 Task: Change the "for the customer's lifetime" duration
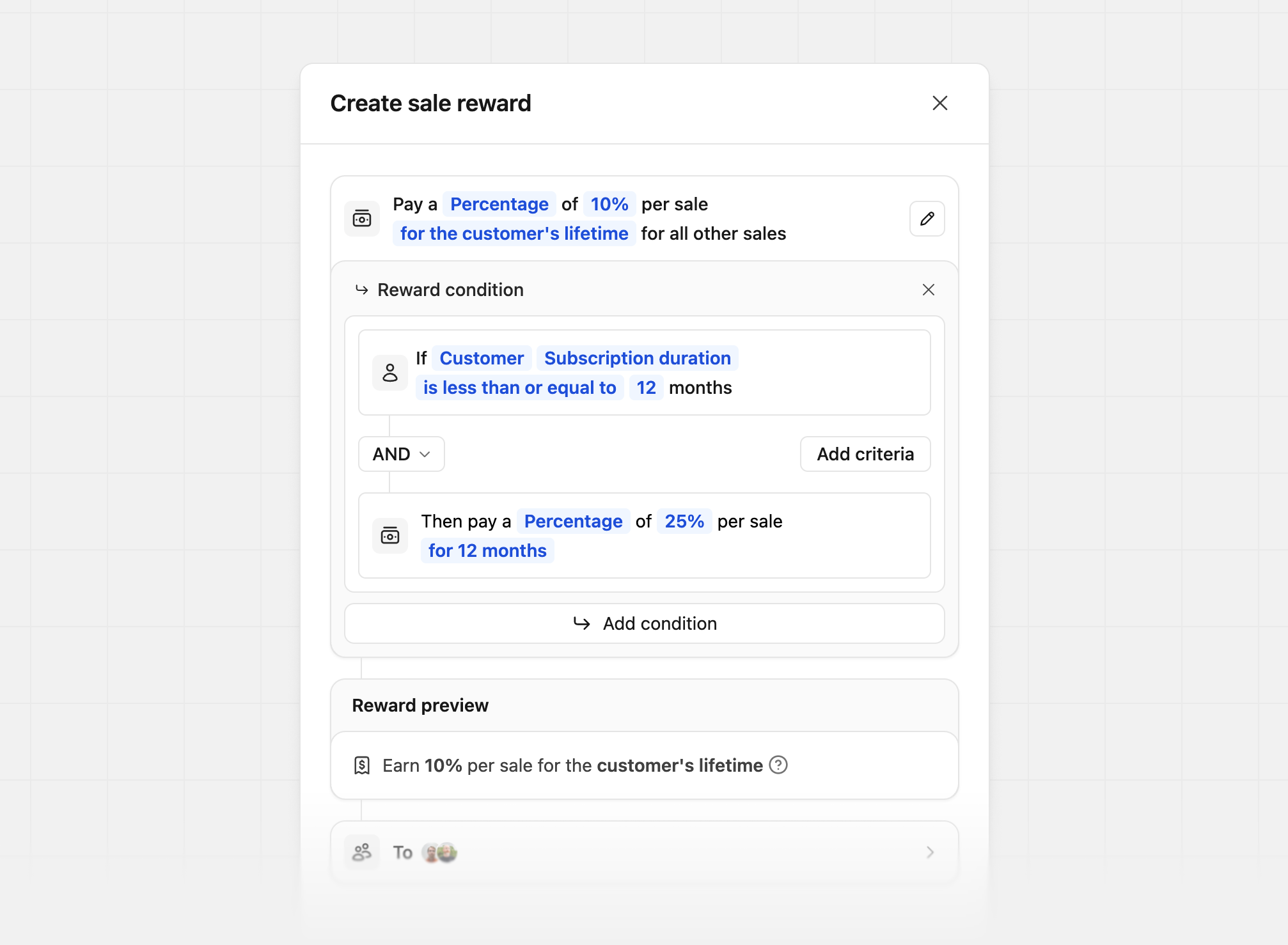(514, 233)
